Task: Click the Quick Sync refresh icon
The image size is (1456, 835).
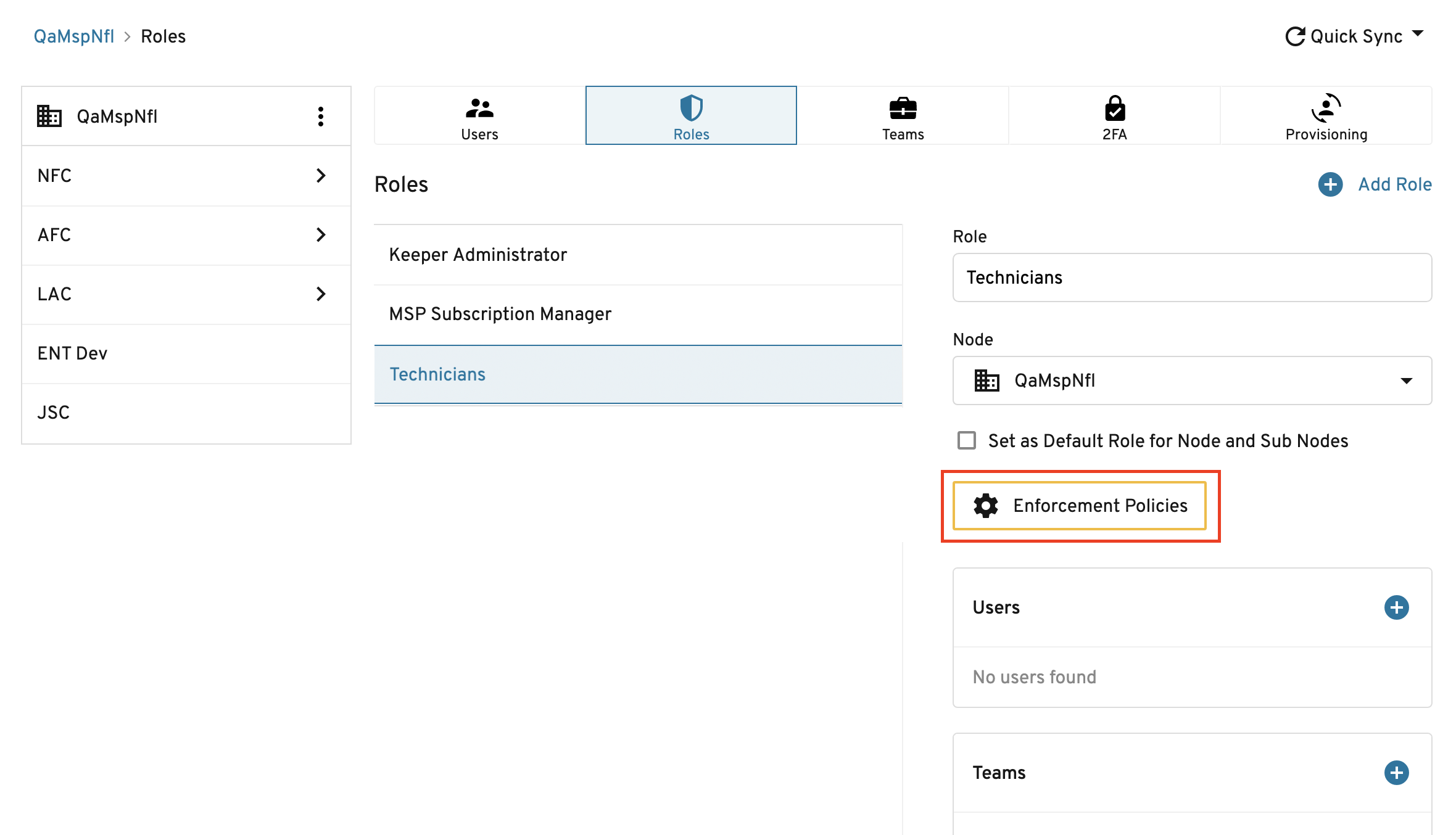Action: coord(1295,36)
